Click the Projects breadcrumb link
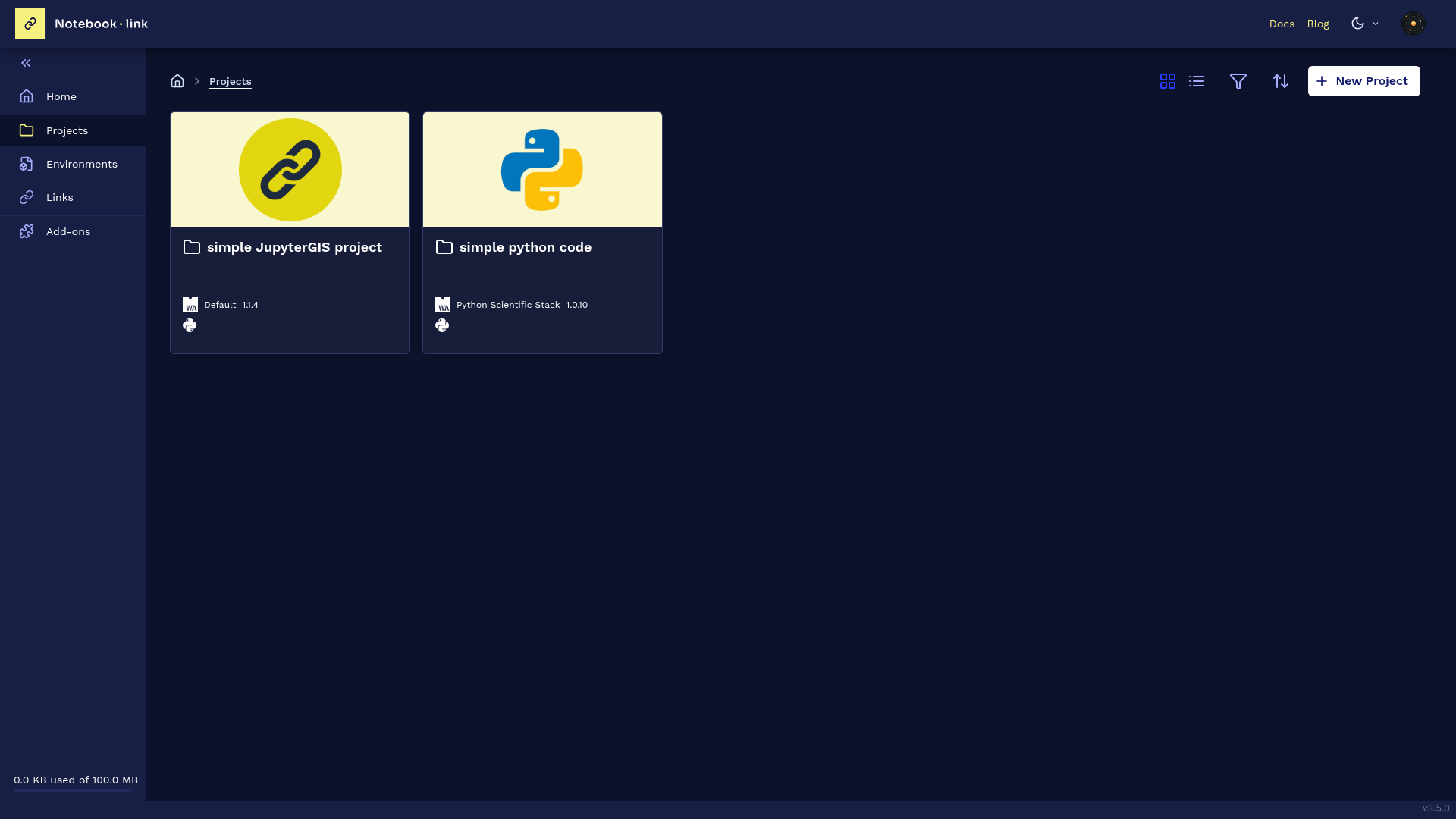1456x819 pixels. [231, 81]
